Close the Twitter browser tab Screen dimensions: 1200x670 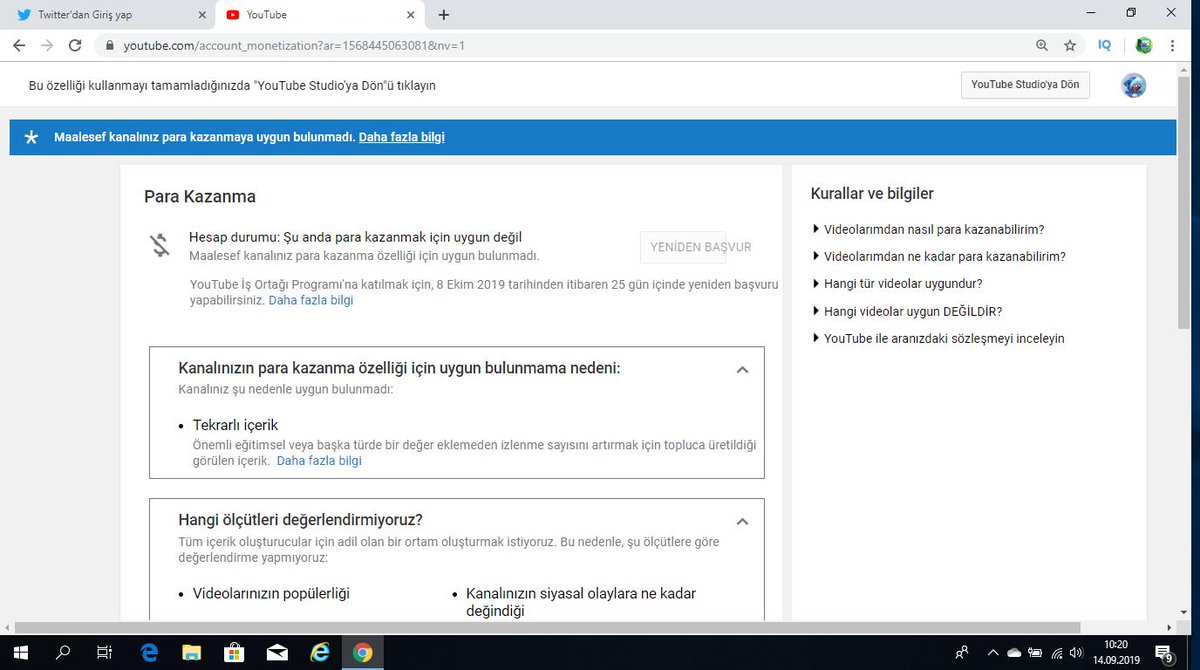click(x=201, y=15)
